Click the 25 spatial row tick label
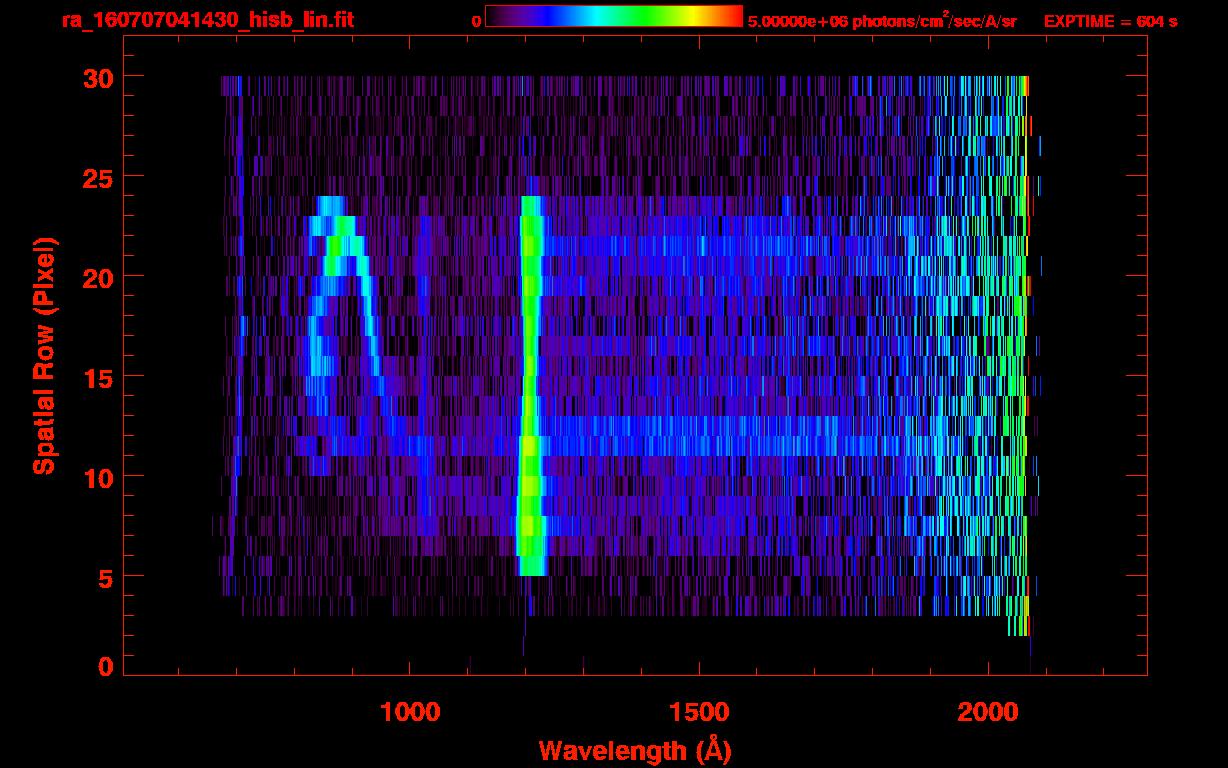The image size is (1228, 768). point(97,177)
